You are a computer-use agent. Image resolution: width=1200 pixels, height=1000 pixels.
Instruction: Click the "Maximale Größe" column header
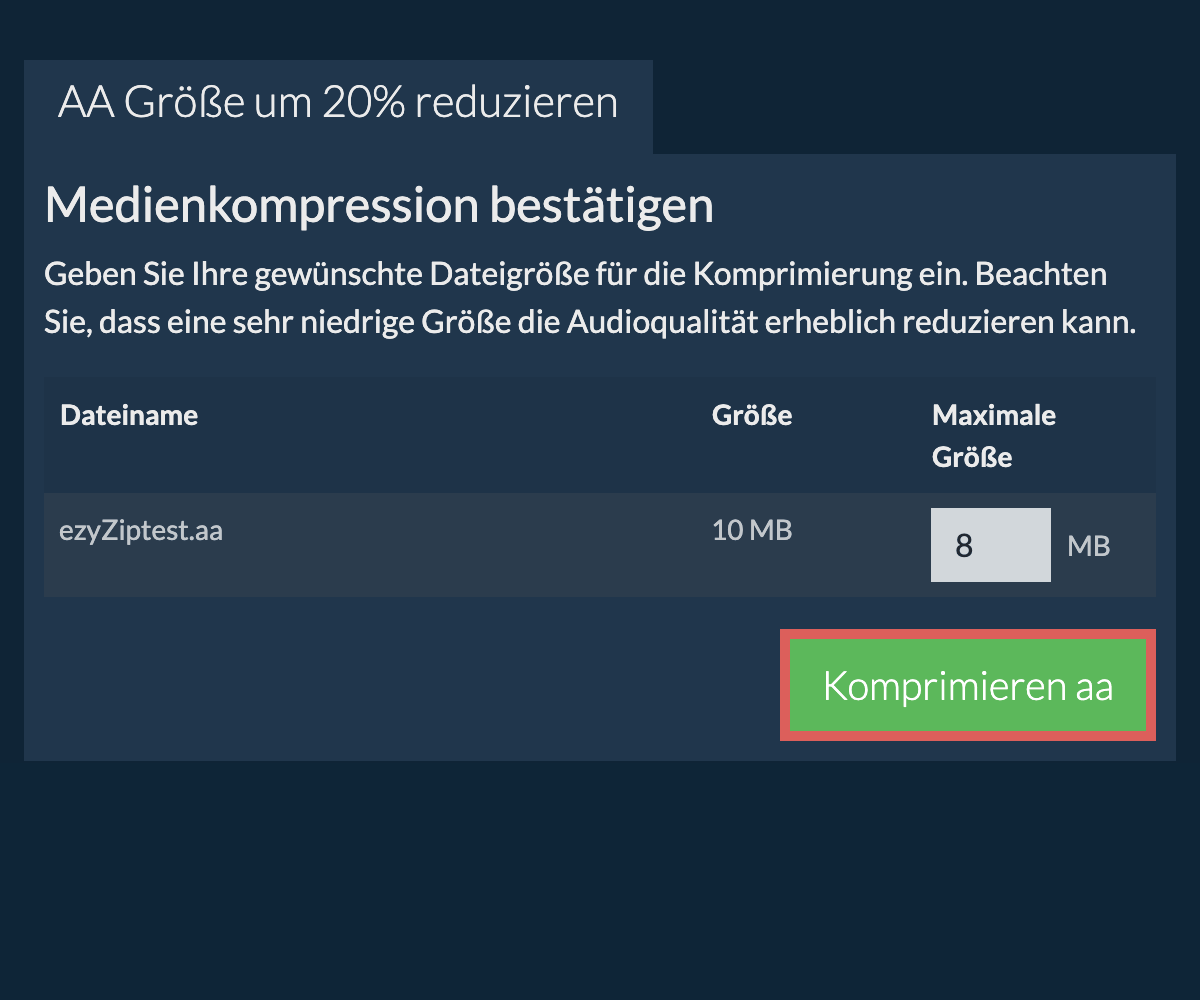[994, 436]
